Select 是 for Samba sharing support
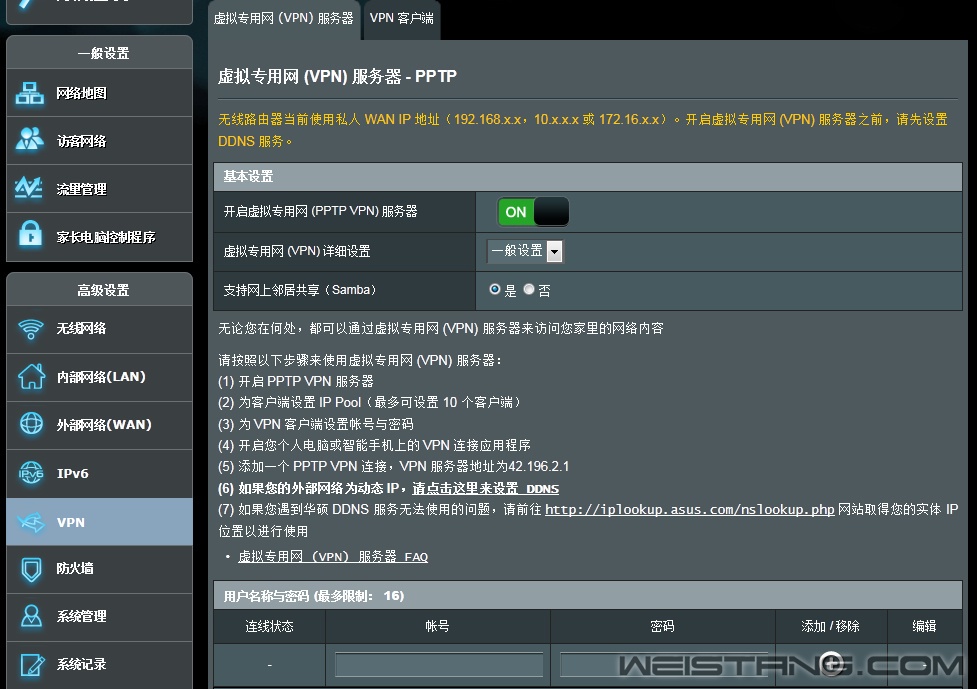977x689 pixels. click(495, 289)
